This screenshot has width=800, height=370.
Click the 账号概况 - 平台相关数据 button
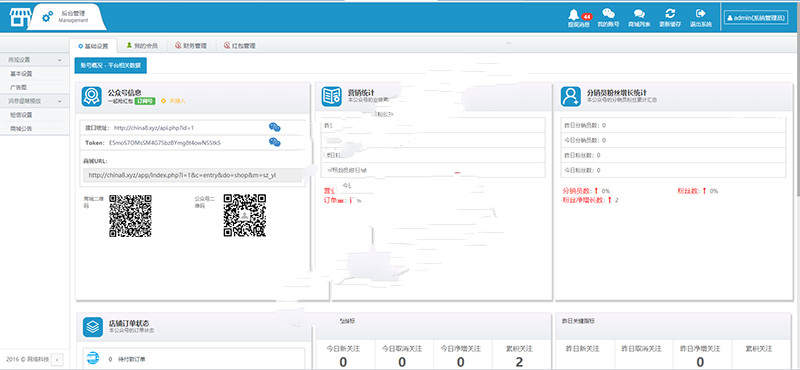(111, 65)
